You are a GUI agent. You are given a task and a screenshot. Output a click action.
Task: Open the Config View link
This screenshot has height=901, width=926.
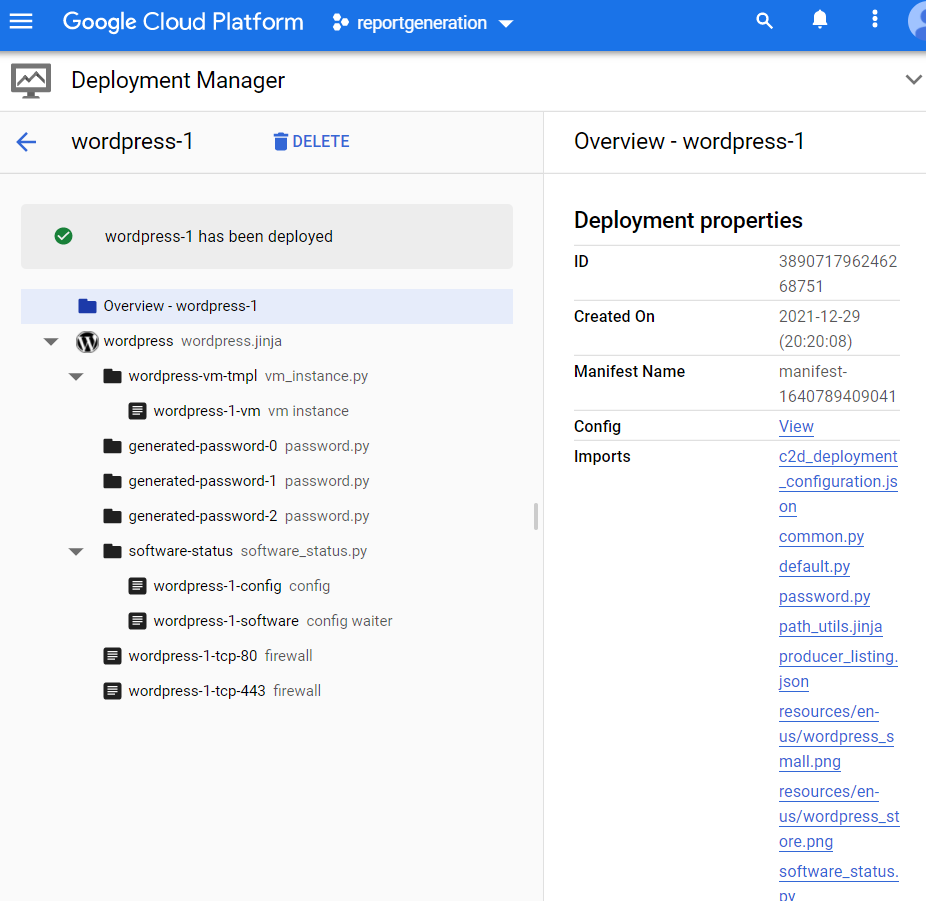[x=796, y=426]
